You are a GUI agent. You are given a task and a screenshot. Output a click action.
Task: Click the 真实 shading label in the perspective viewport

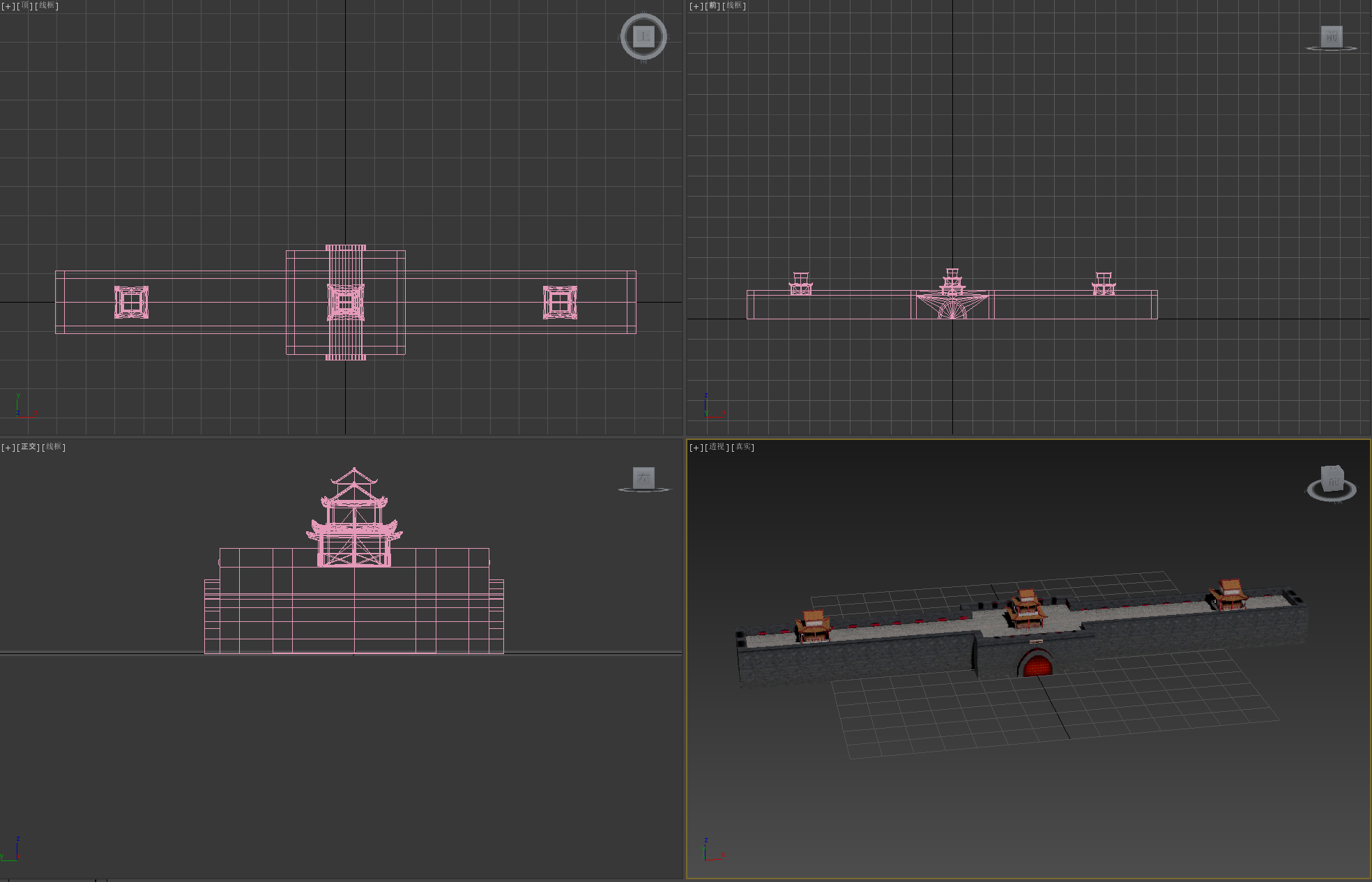pyautogui.click(x=743, y=447)
